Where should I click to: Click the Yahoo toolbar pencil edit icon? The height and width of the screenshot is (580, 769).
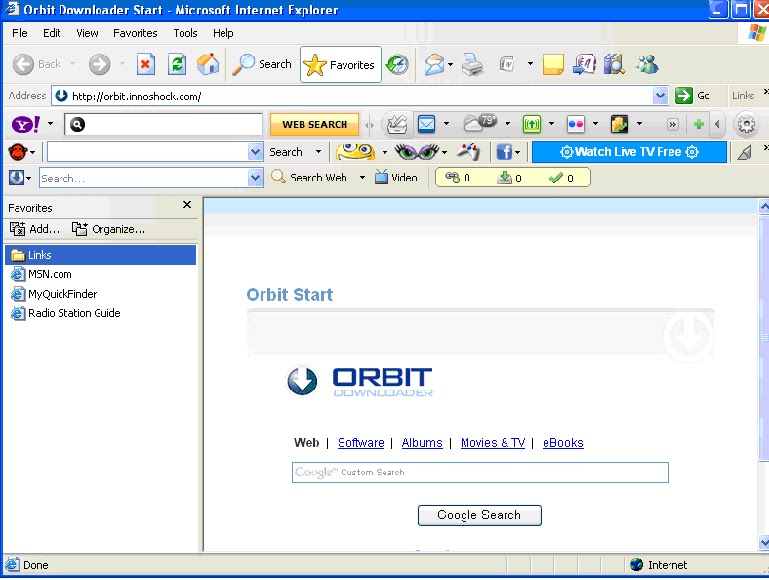[x=397, y=124]
